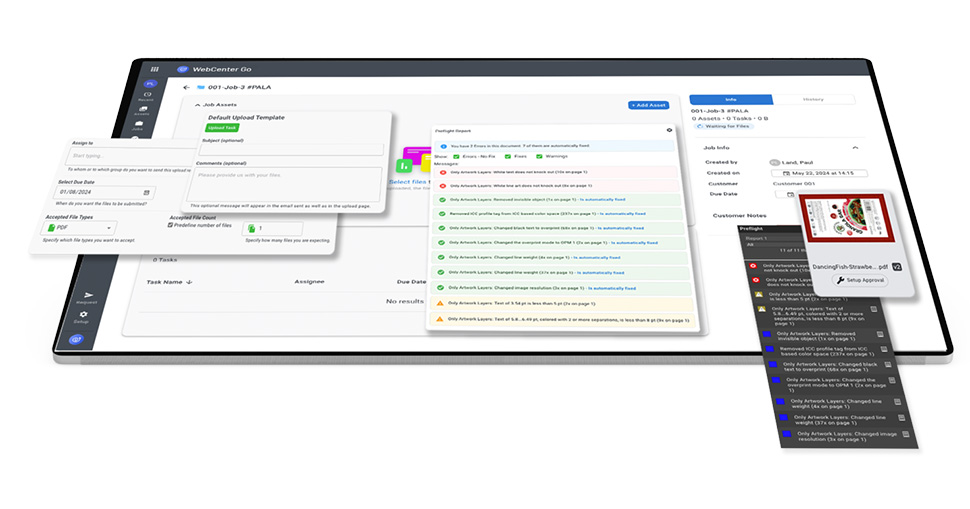Uncheck the Errors - No Fix filter
This screenshot has width=970, height=509.
(457, 156)
